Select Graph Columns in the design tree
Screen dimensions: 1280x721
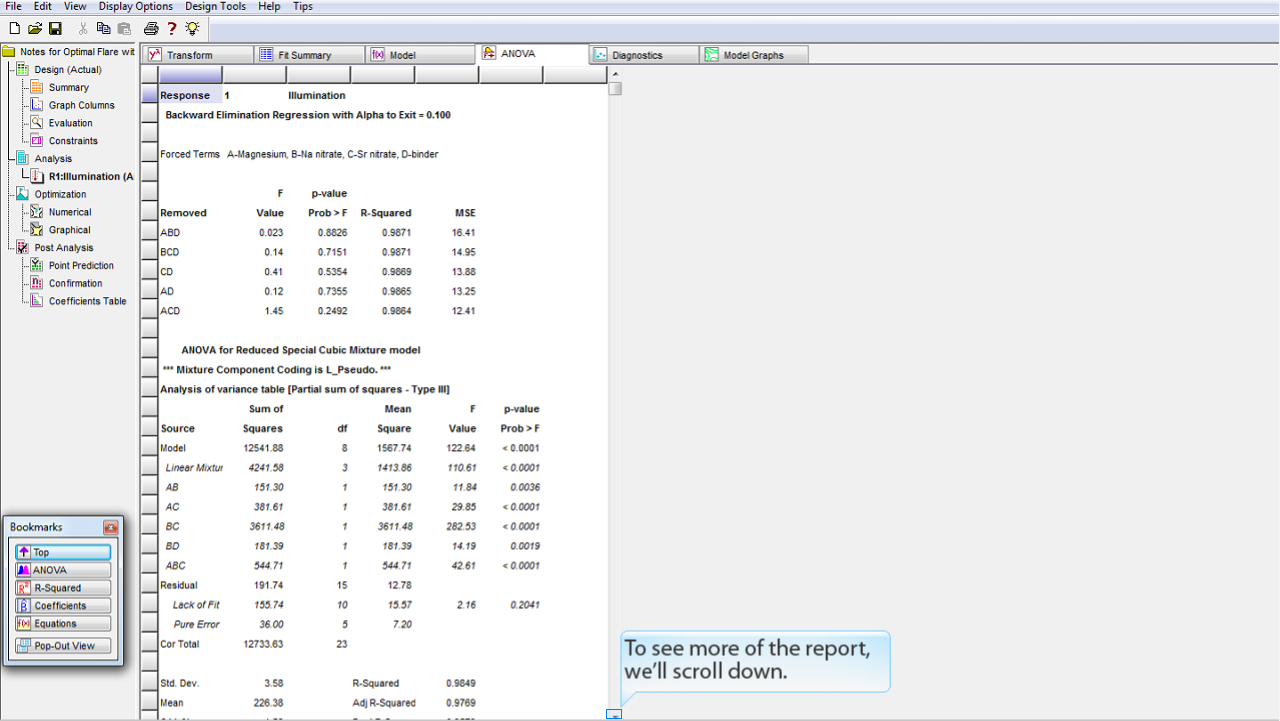pyautogui.click(x=81, y=105)
